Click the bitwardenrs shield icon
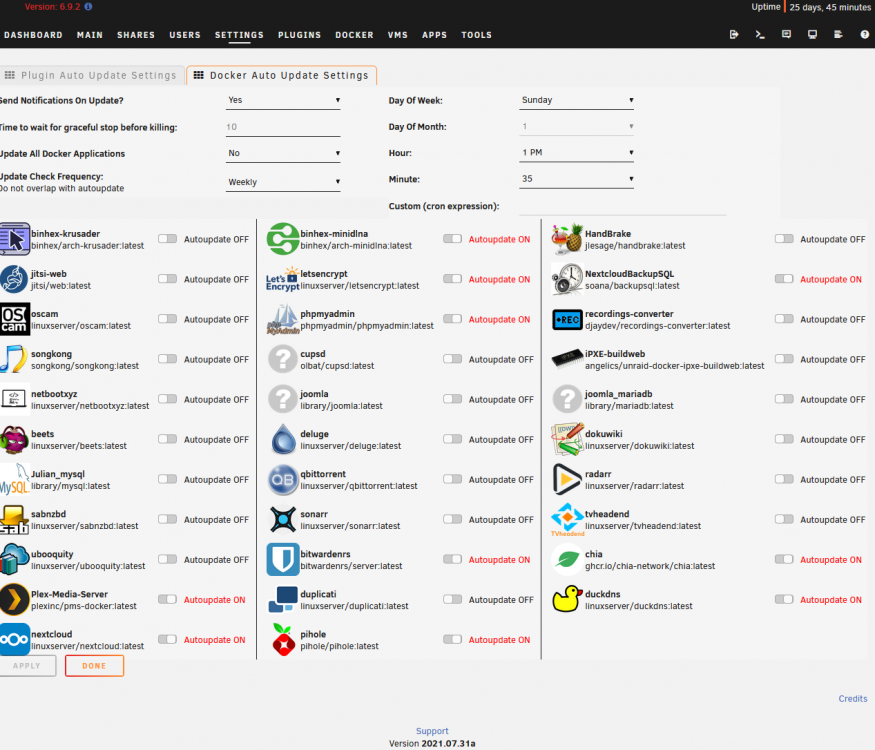This screenshot has height=750, width=875. click(x=283, y=560)
